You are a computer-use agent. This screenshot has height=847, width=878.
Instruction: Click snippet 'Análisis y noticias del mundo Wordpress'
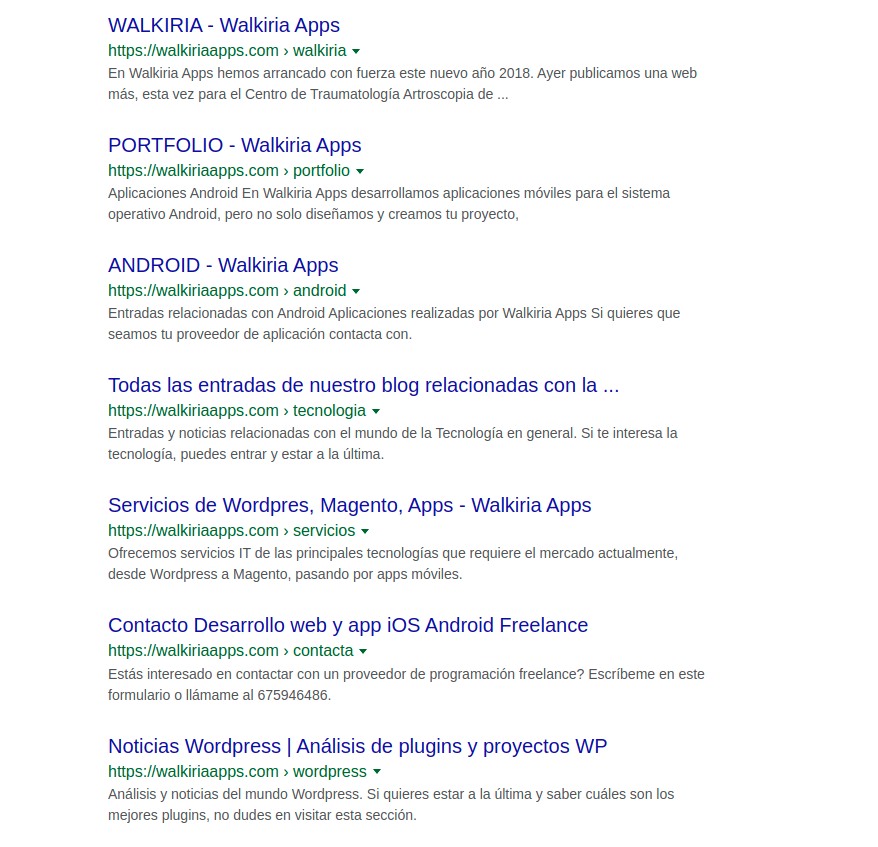[391, 804]
